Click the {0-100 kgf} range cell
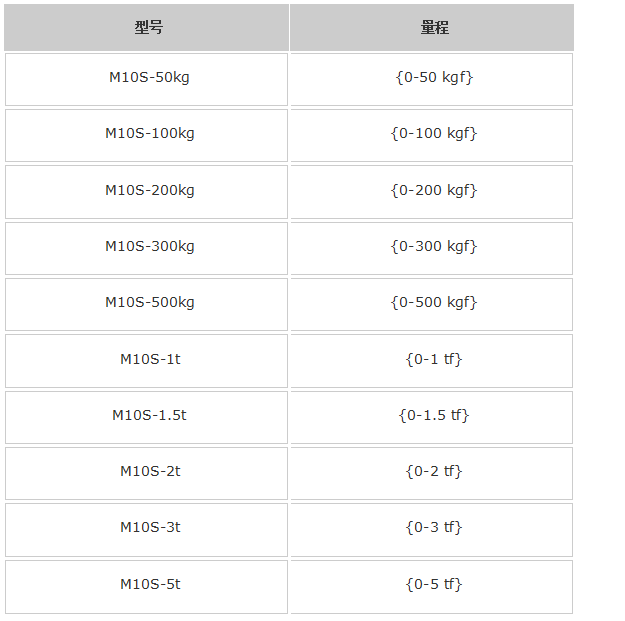625x621 pixels. pos(434,134)
